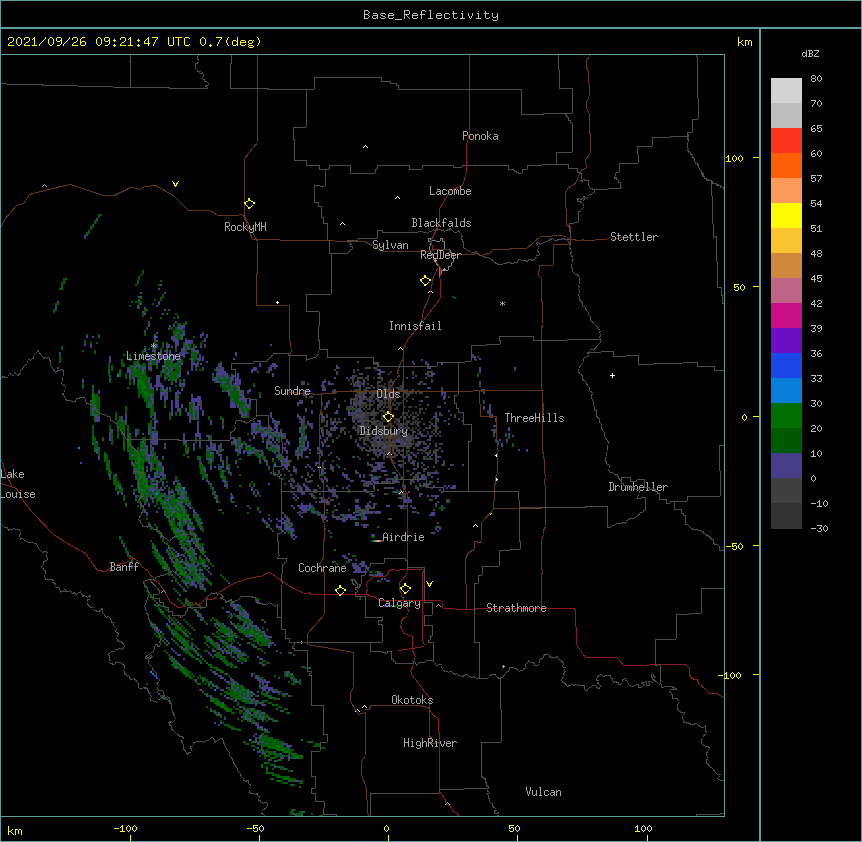Click the yellow marker above Calgary label

click(405, 589)
